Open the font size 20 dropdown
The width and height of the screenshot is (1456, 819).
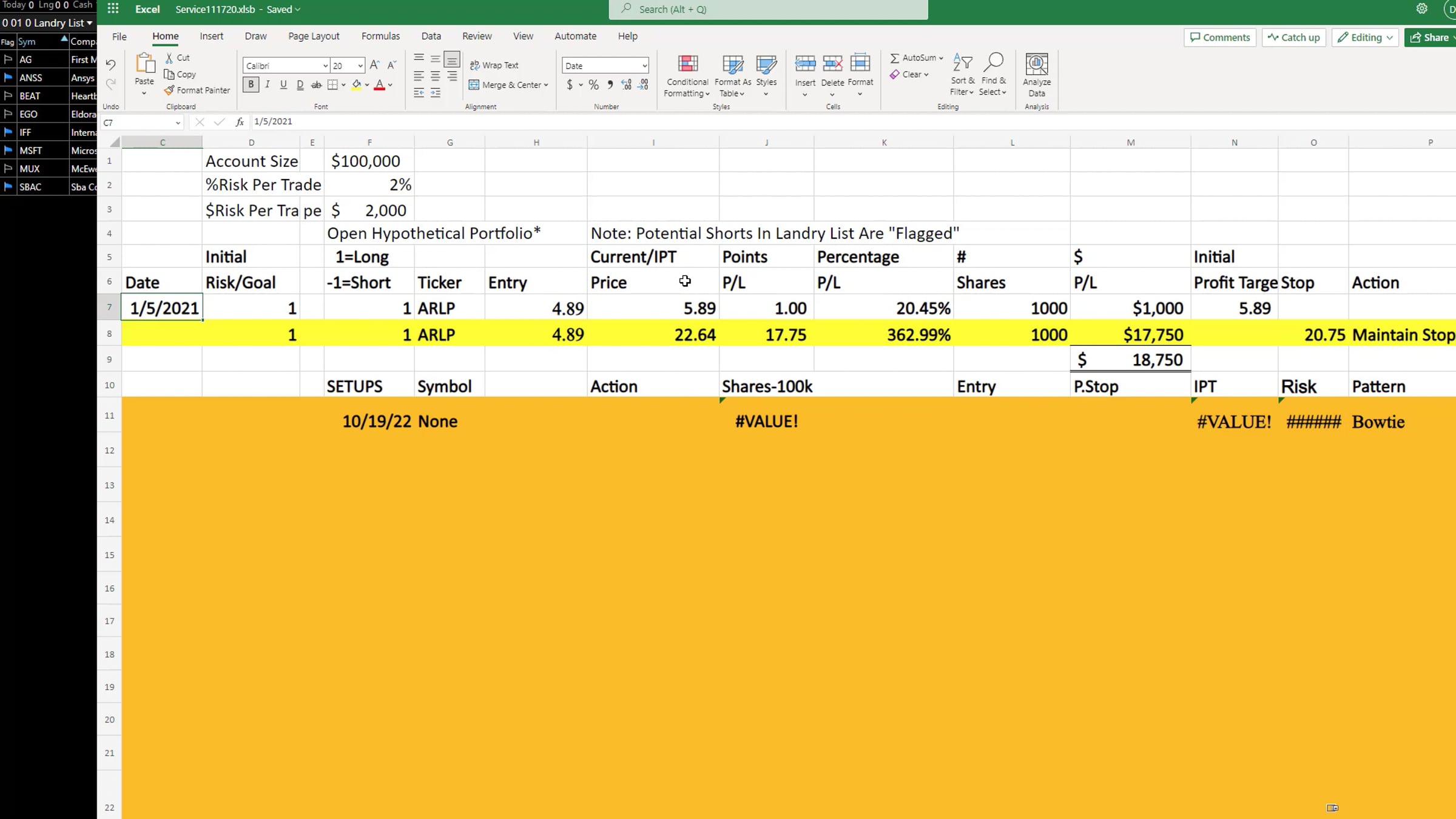360,66
